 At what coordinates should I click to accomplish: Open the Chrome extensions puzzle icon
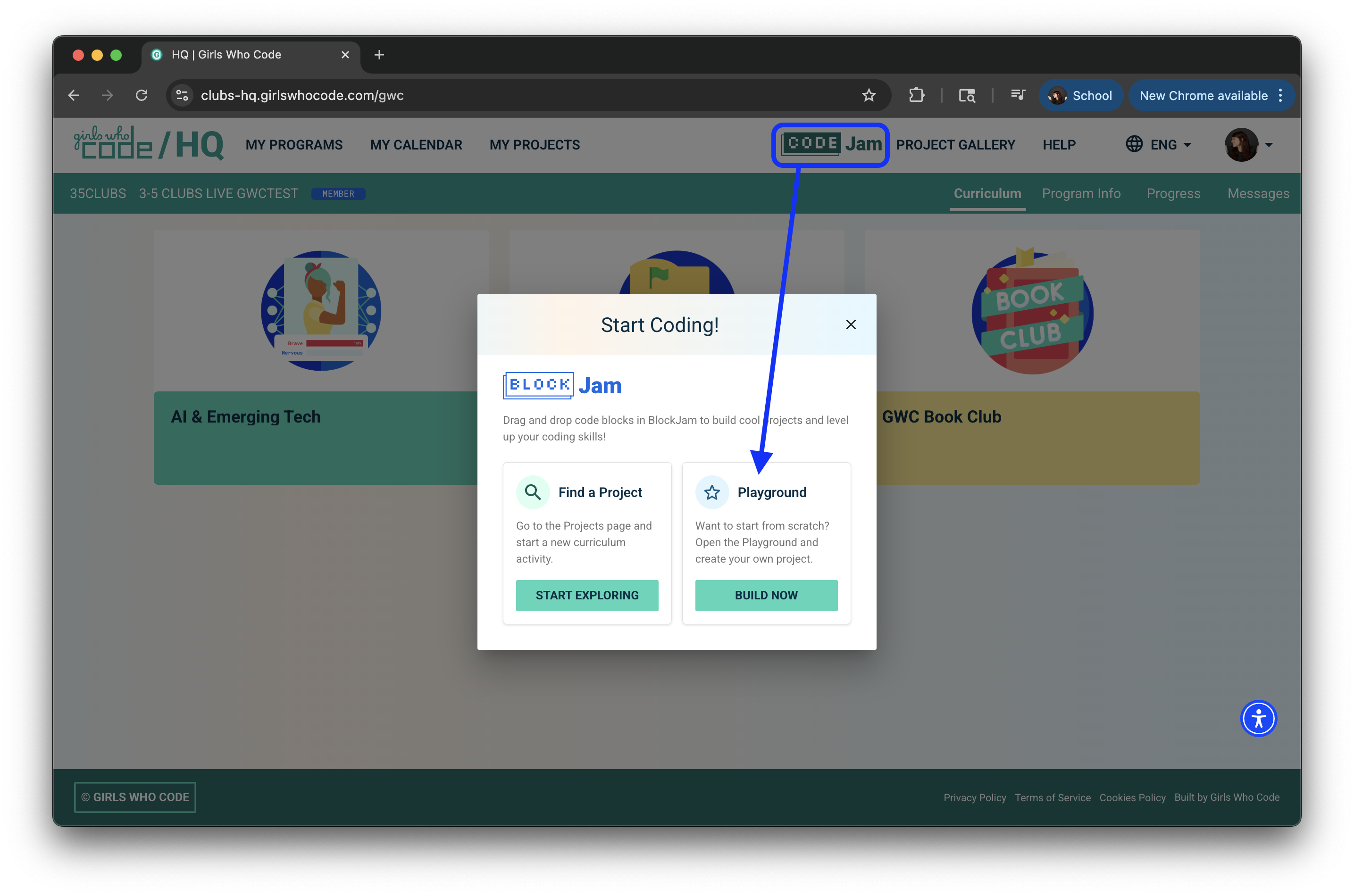pos(916,95)
